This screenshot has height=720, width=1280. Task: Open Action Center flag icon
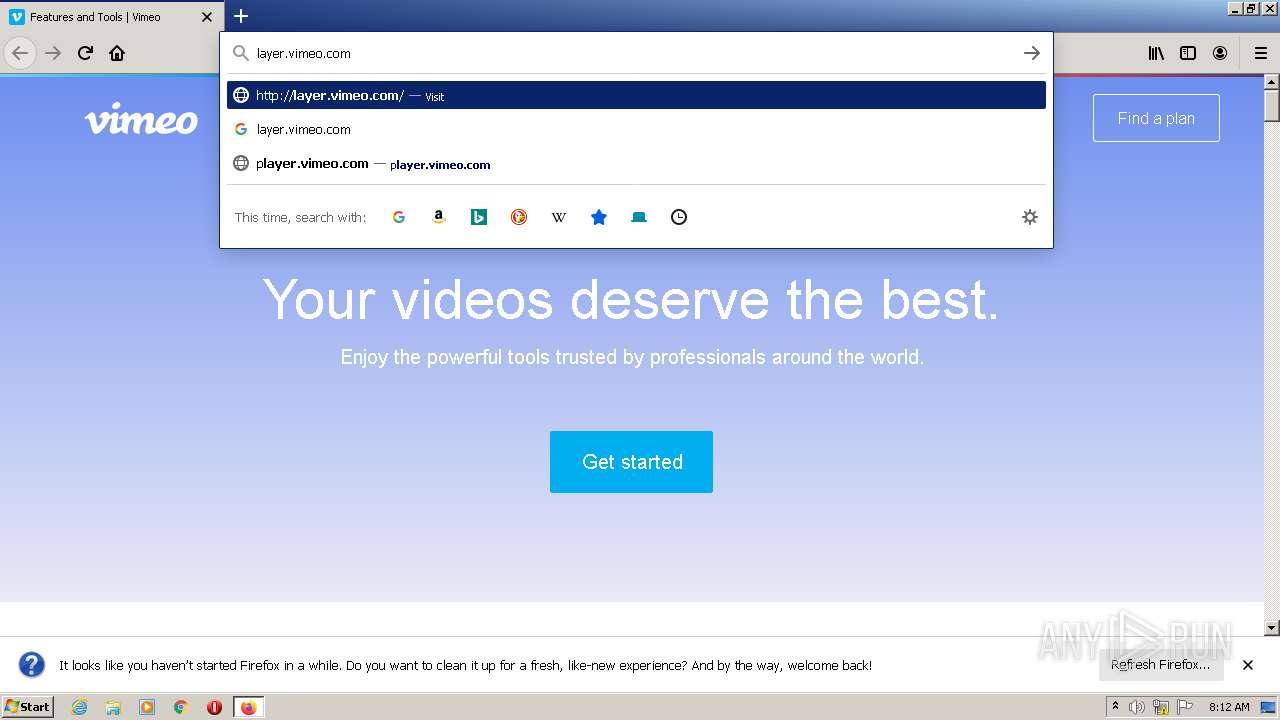(1185, 707)
